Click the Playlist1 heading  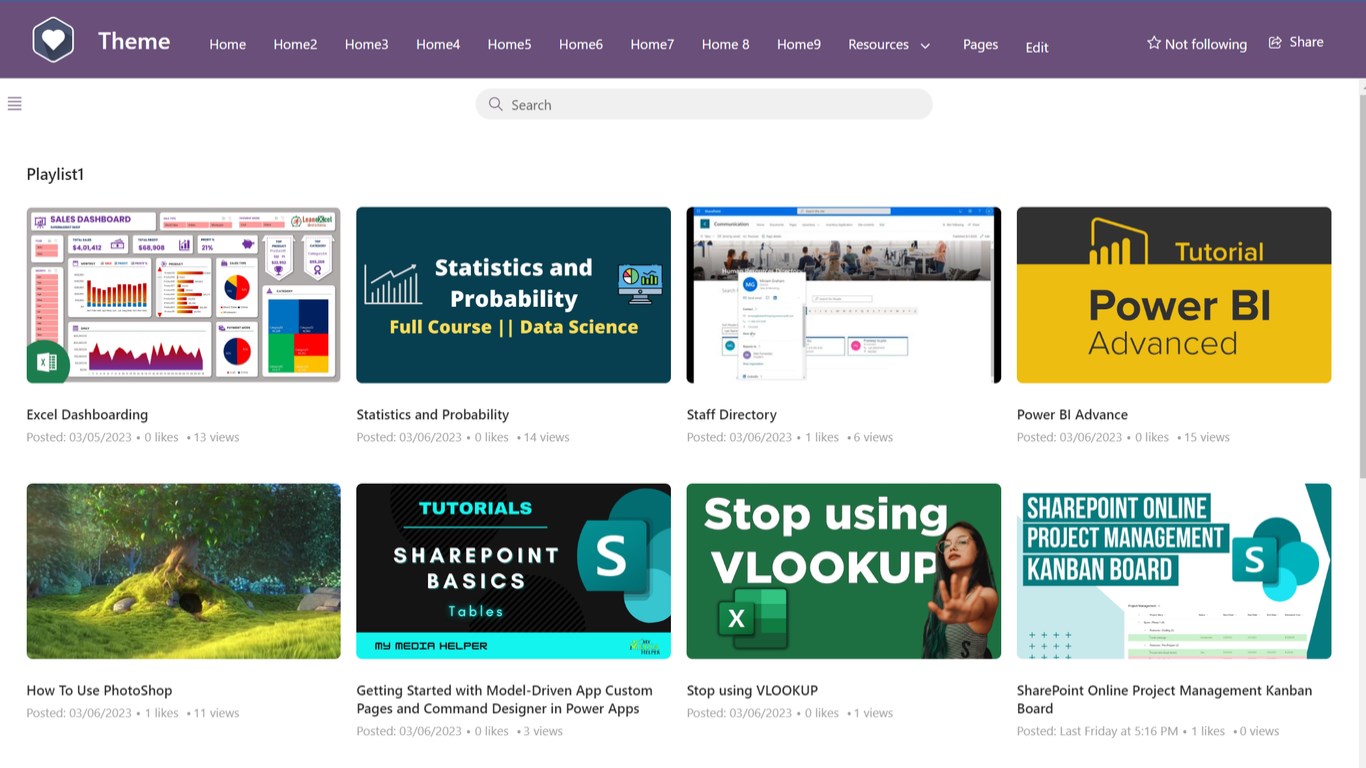click(55, 174)
